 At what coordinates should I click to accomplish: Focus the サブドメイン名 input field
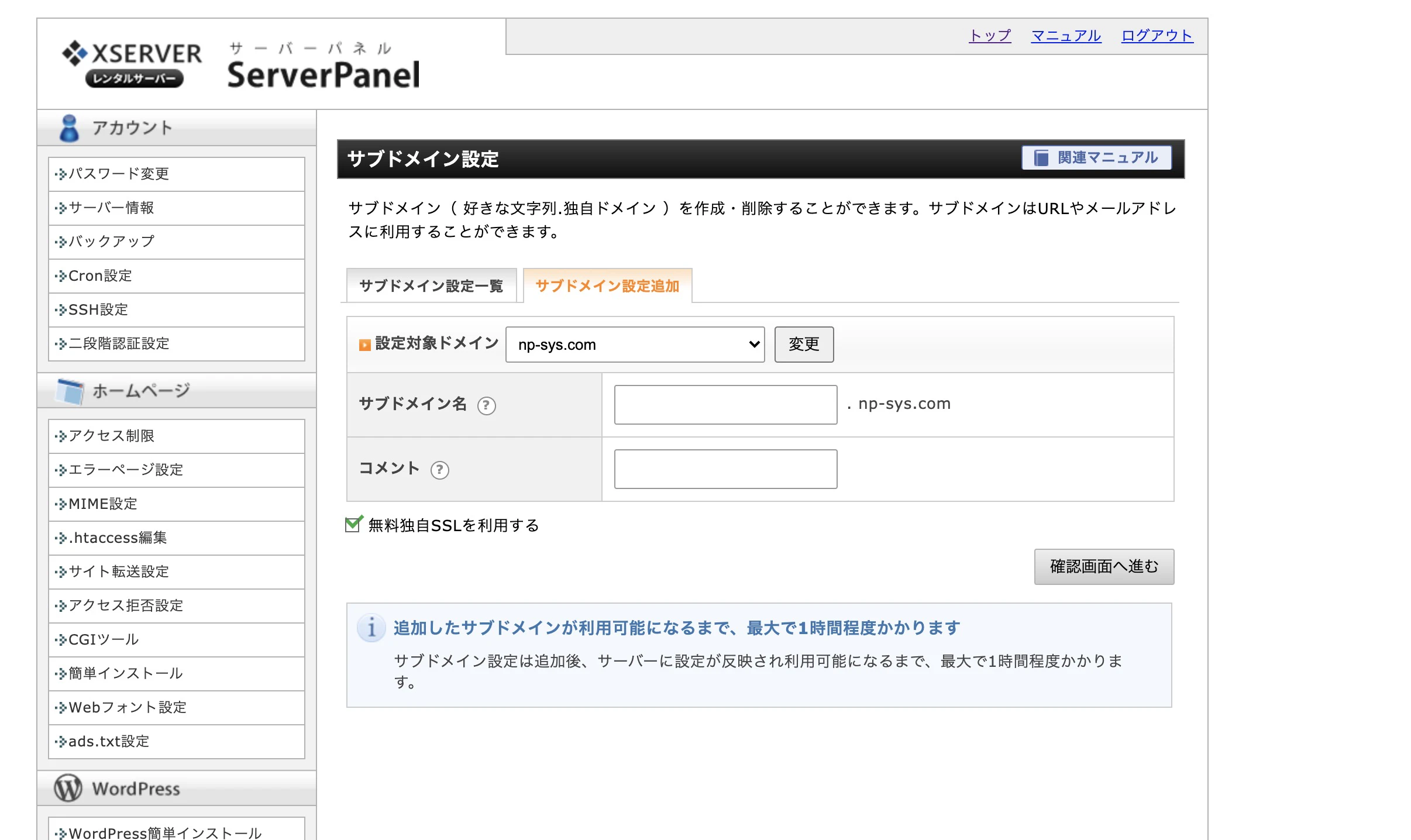point(725,405)
